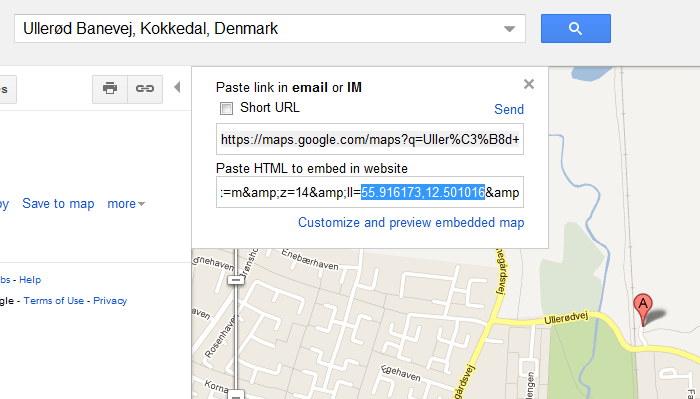Screen dimensions: 700x399
Task: Close the link sharing popup
Action: 529,84
